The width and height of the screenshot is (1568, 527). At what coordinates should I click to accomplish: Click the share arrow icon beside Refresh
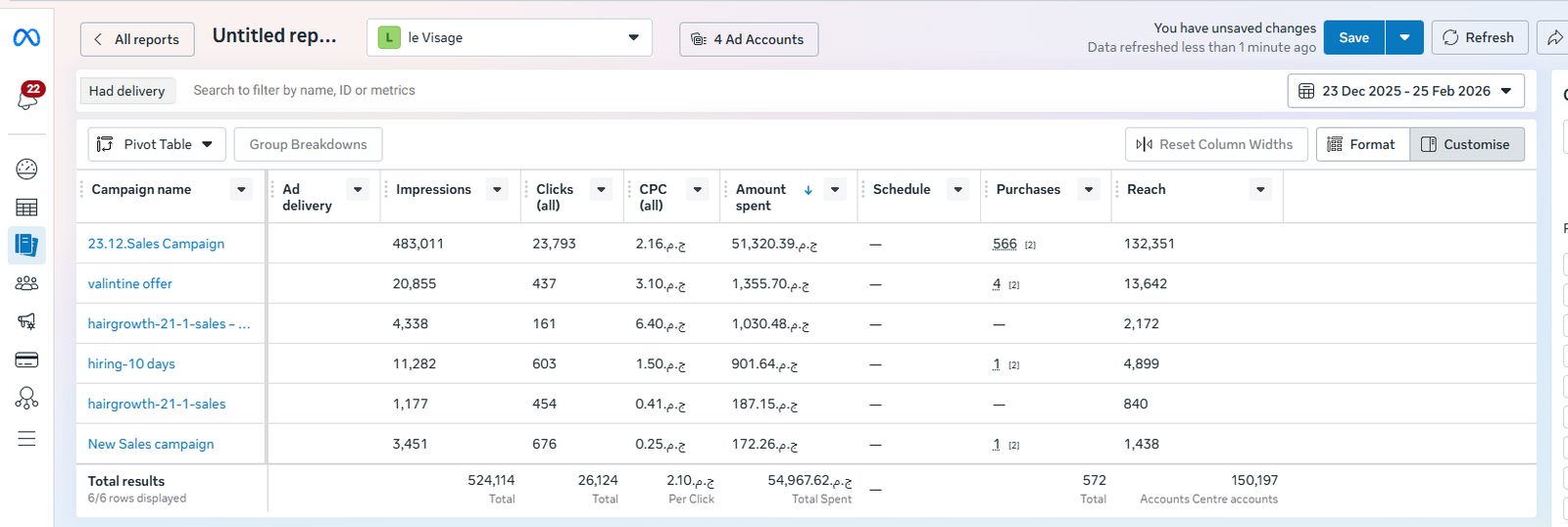(1554, 38)
